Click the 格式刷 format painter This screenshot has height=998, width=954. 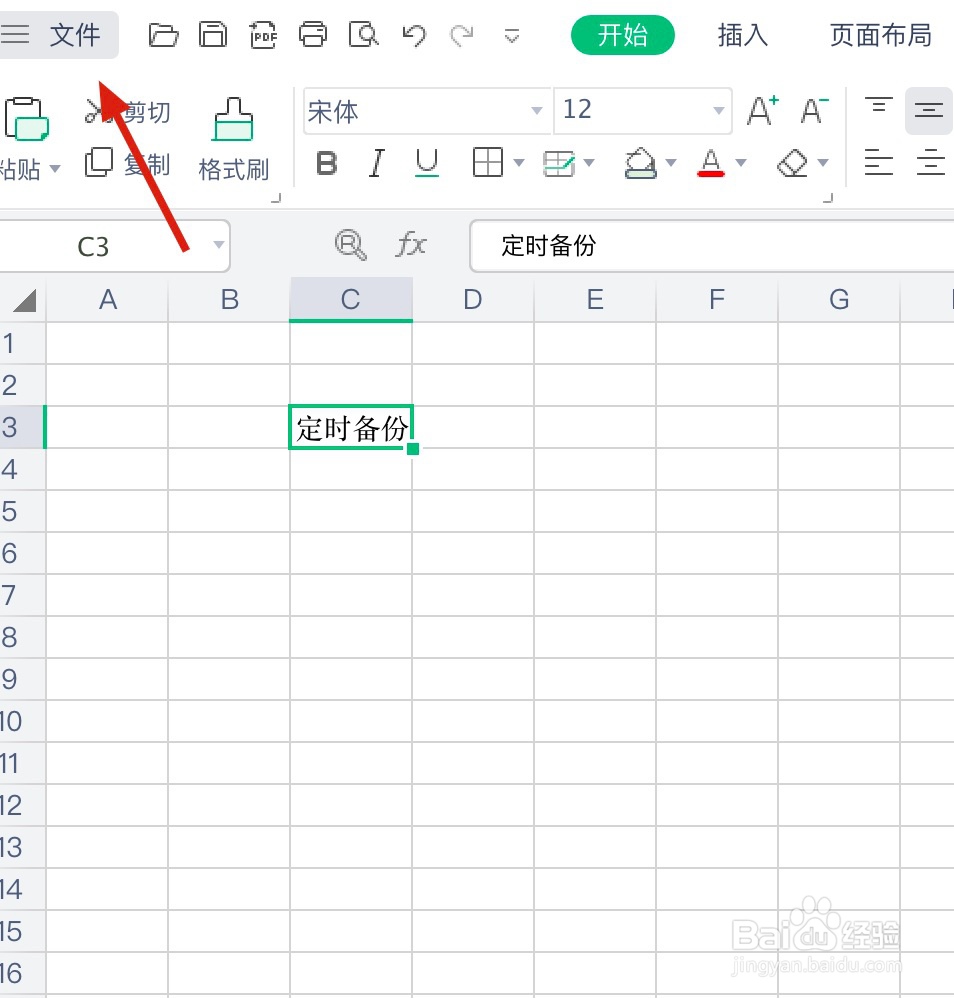[x=234, y=139]
